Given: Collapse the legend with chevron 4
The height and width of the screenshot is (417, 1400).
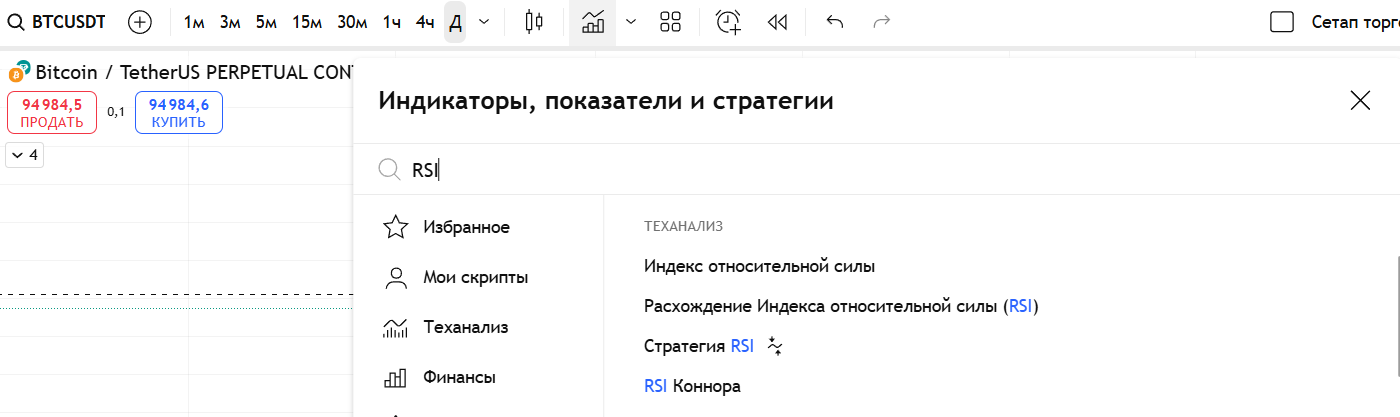Looking at the screenshot, I should point(25,155).
